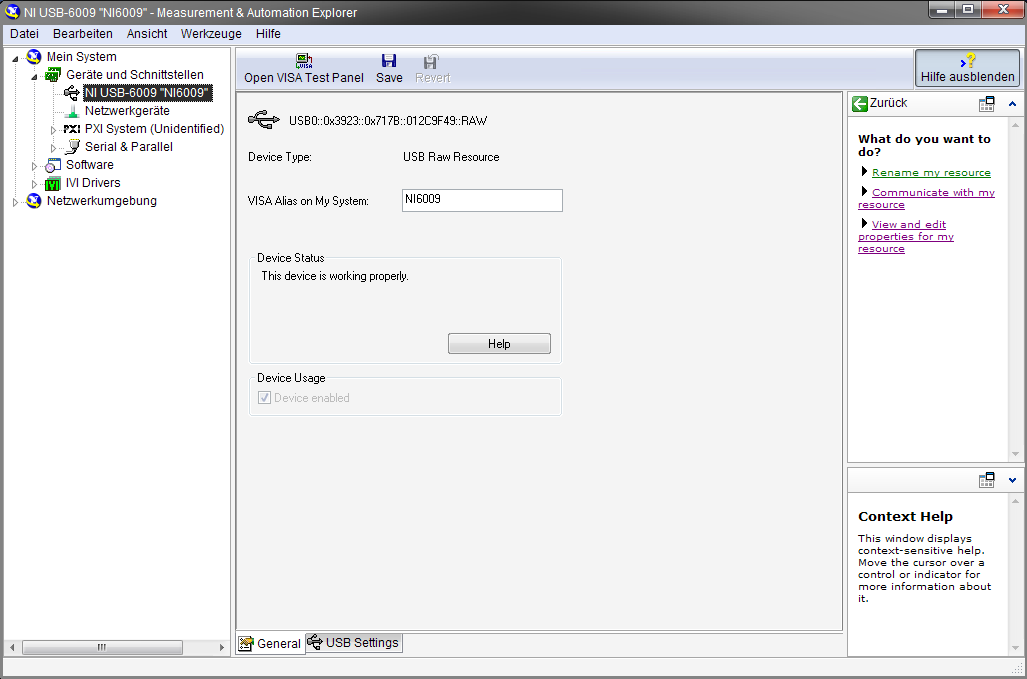This screenshot has height=679, width=1027.
Task: Click the tree pane horizontal scrollbar thumb
Action: tap(102, 648)
